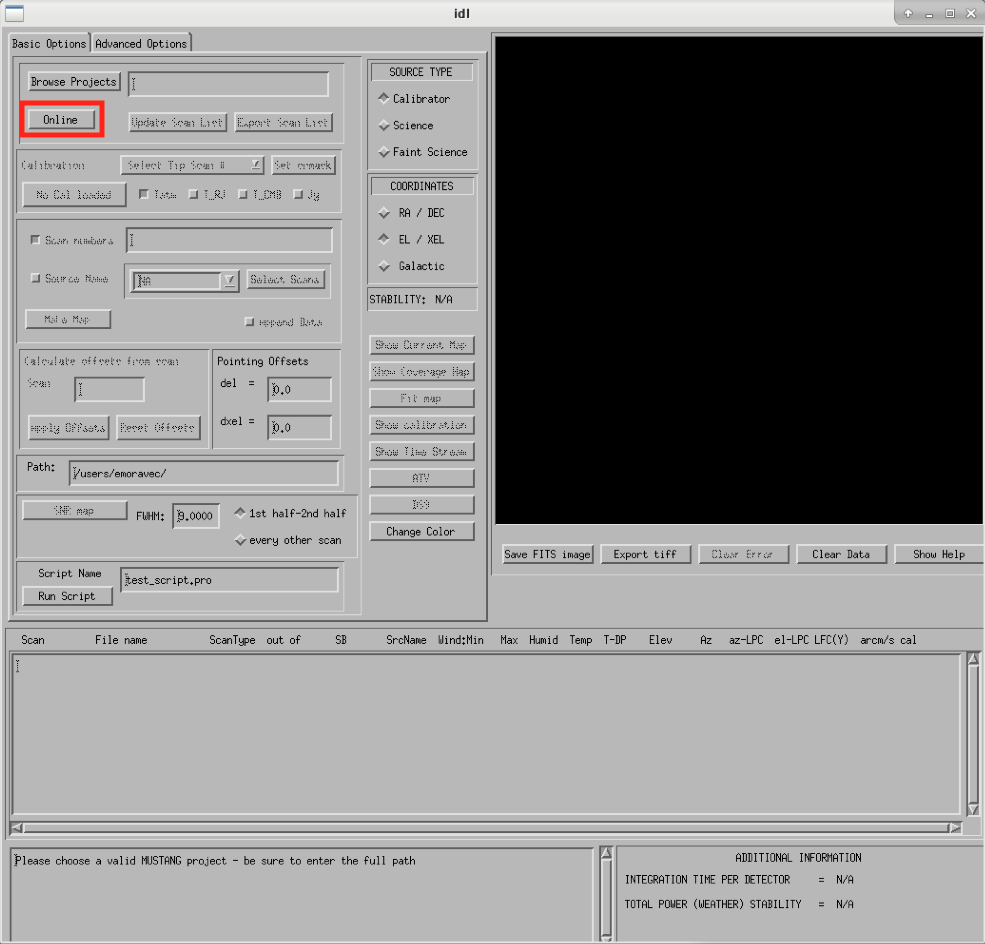Click Export Scan List button
985x944 pixels.
point(283,122)
